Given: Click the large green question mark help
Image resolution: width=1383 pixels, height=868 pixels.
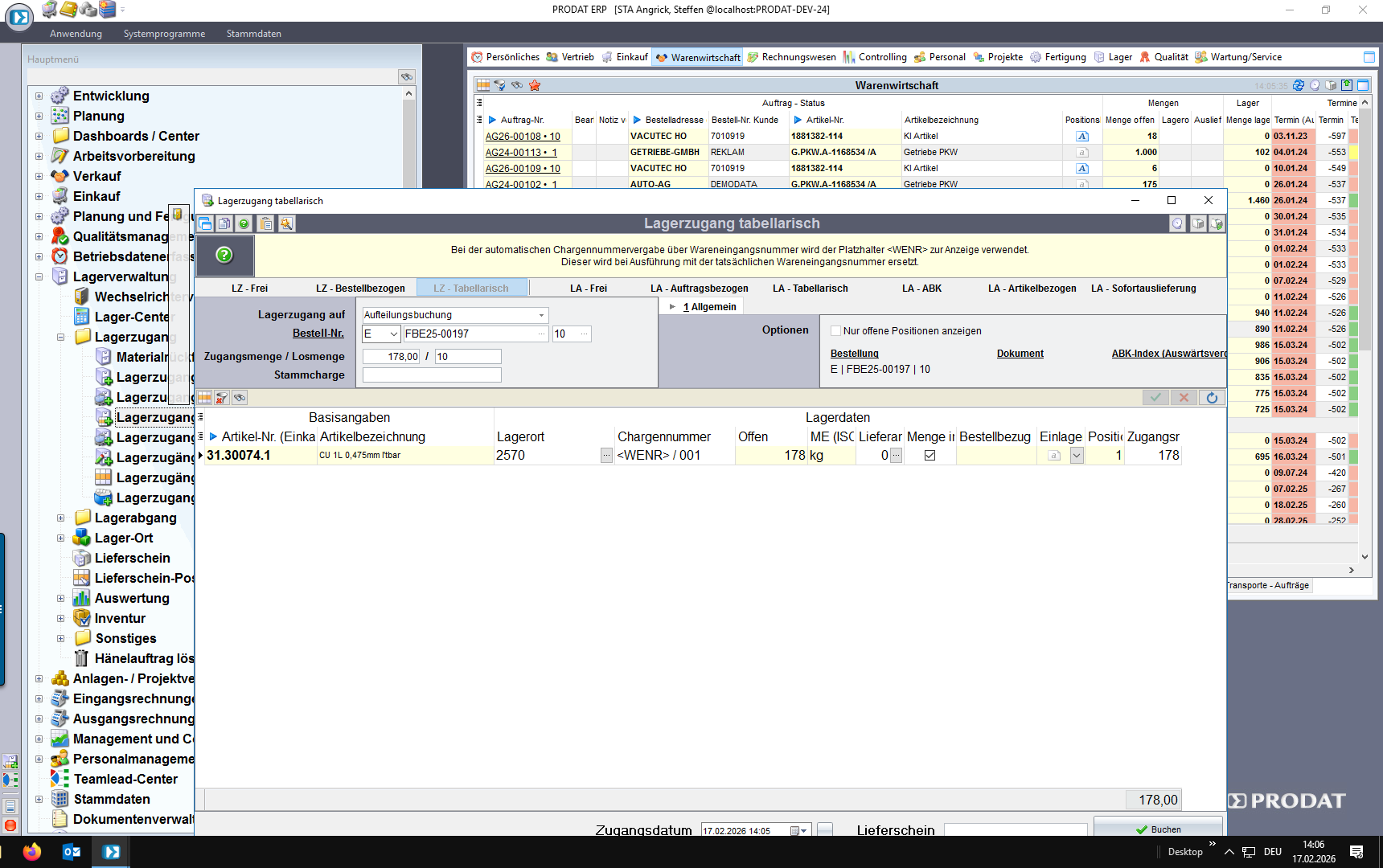Looking at the screenshot, I should (x=224, y=256).
